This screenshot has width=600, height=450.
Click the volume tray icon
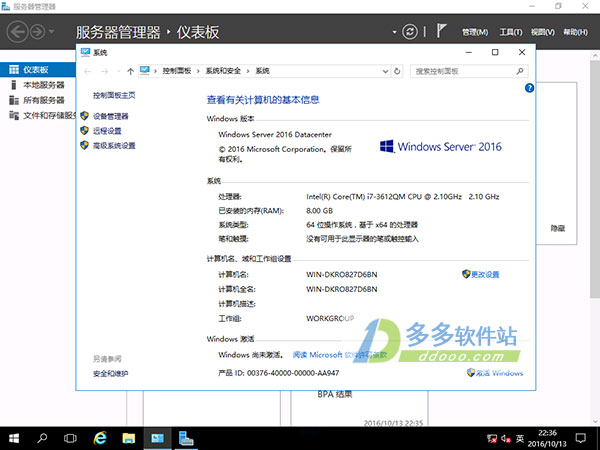(x=506, y=439)
